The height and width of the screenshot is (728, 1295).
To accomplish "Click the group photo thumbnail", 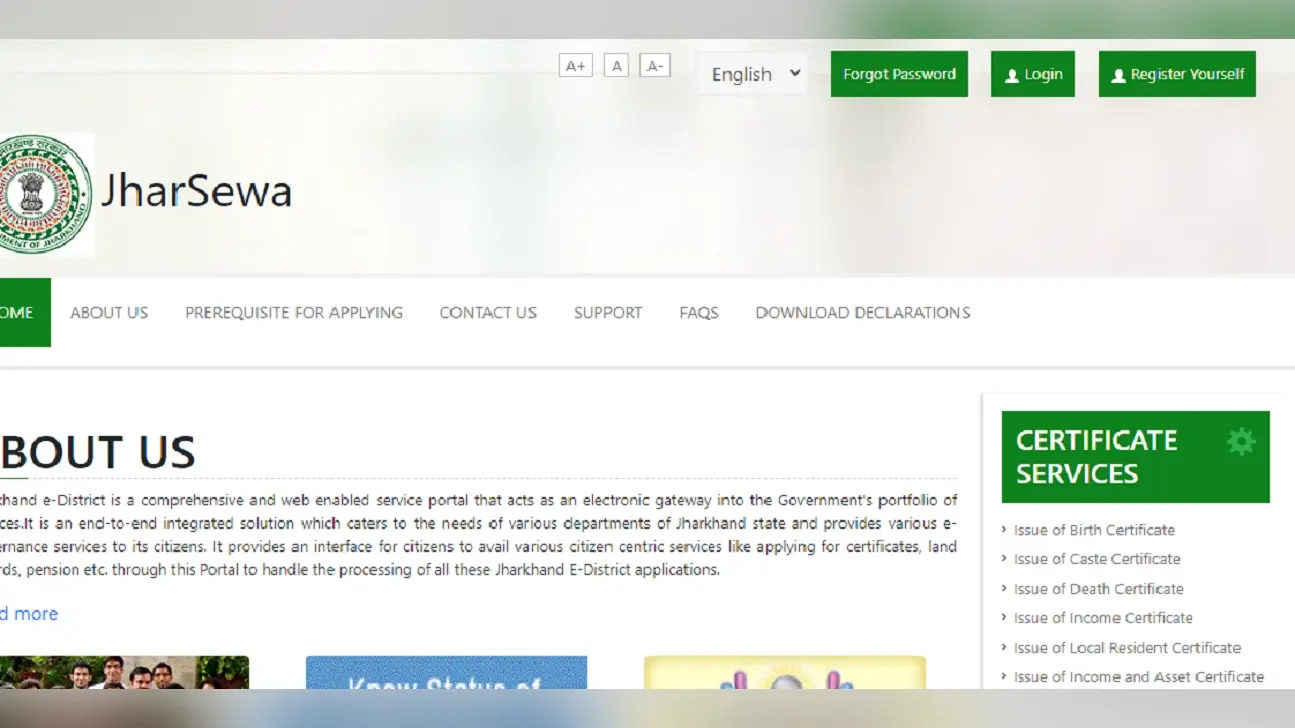I will coord(124,672).
